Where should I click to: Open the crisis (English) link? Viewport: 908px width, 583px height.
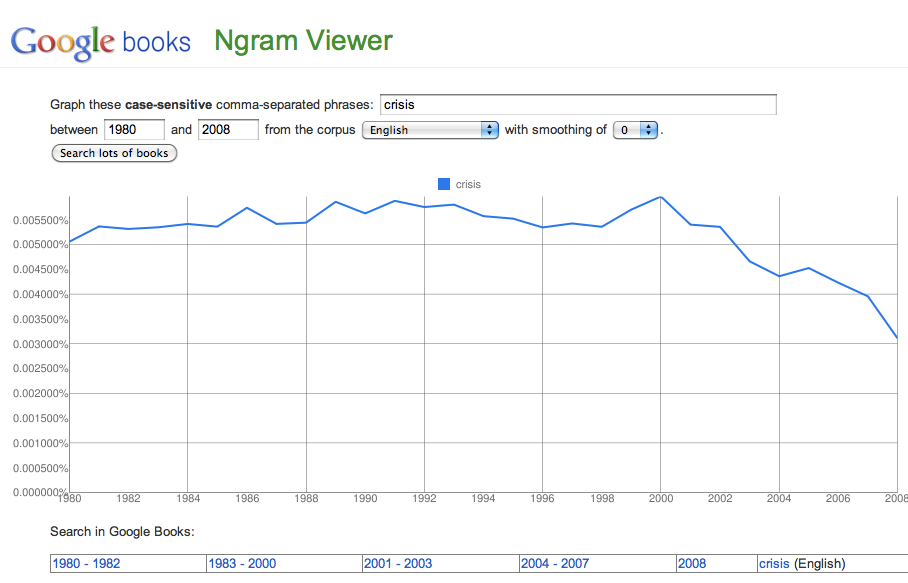click(x=774, y=563)
